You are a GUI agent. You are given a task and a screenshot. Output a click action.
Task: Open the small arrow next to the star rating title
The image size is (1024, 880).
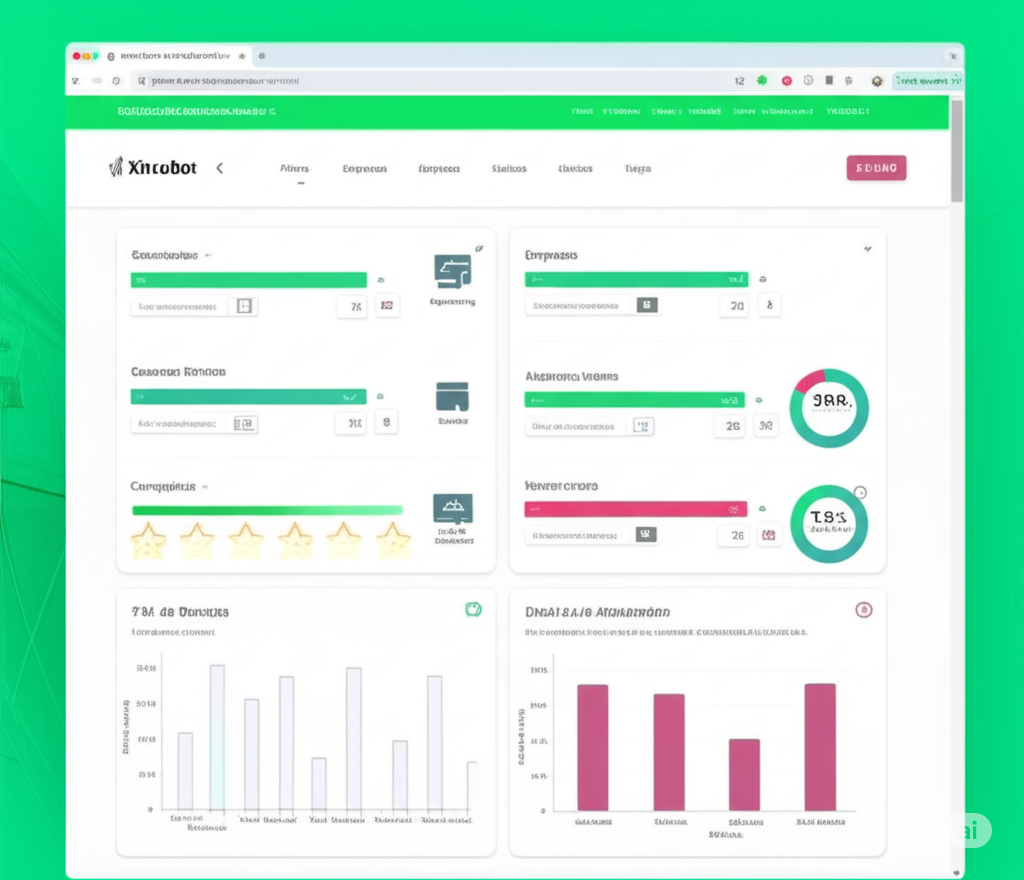pos(205,486)
